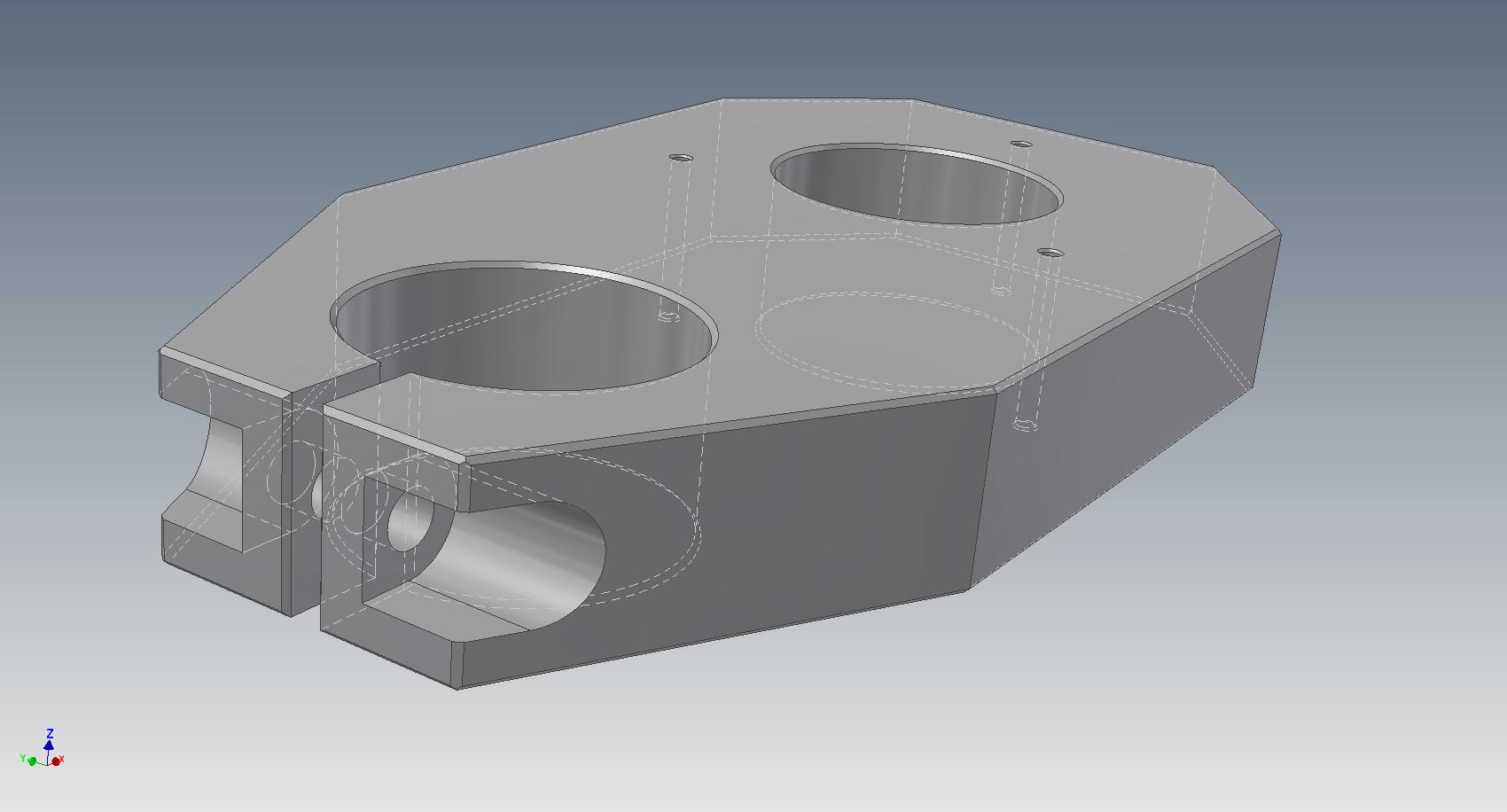Select the large left bore hole

tap(525, 326)
